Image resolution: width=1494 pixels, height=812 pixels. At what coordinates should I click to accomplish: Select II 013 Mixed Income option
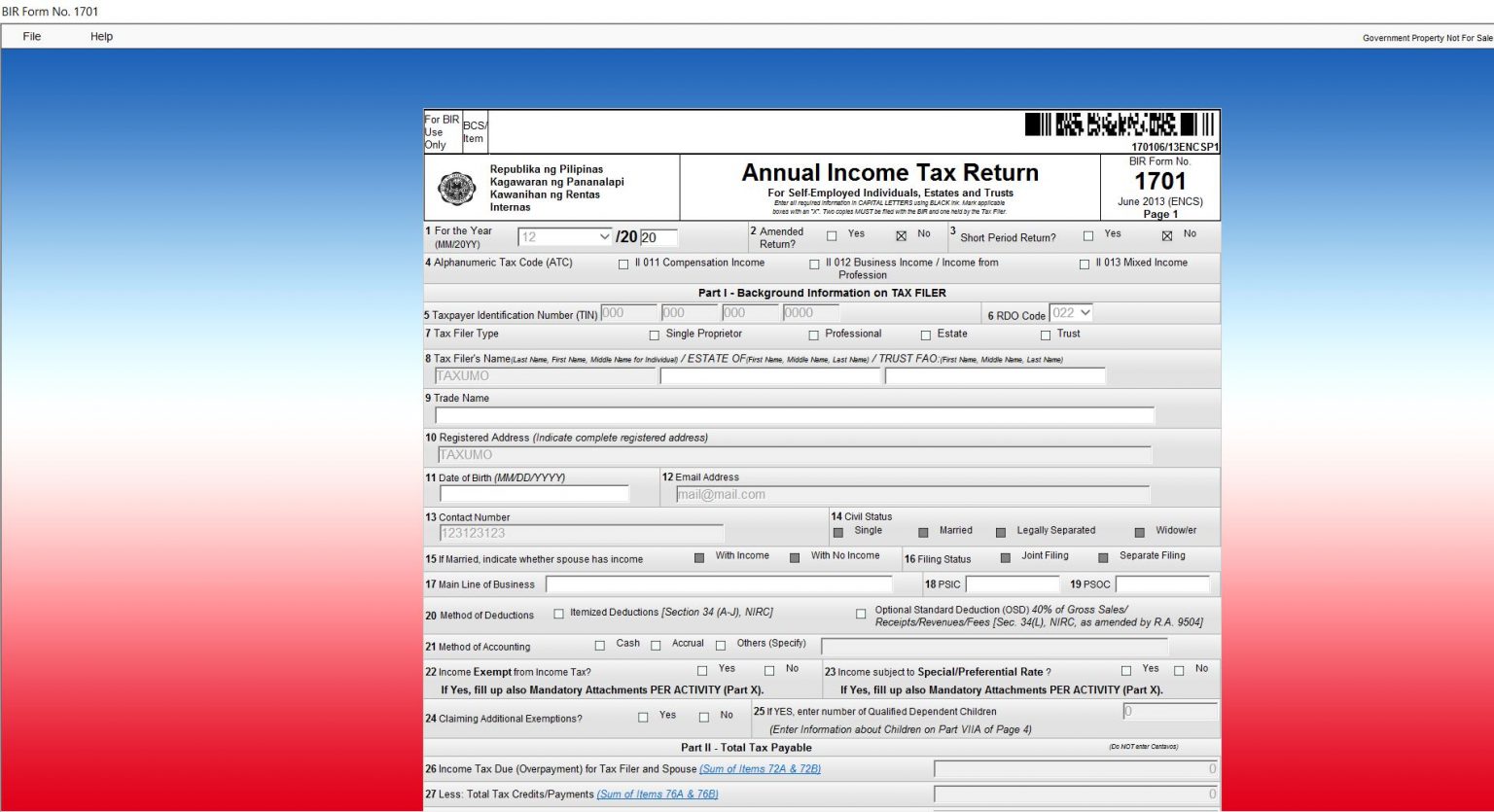[x=1085, y=264]
